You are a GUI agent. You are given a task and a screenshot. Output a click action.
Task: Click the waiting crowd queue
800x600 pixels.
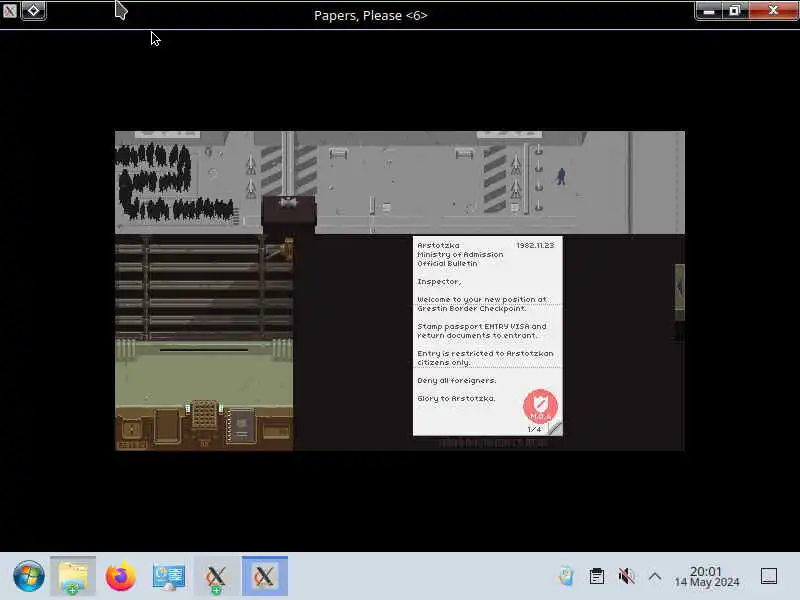click(x=173, y=182)
